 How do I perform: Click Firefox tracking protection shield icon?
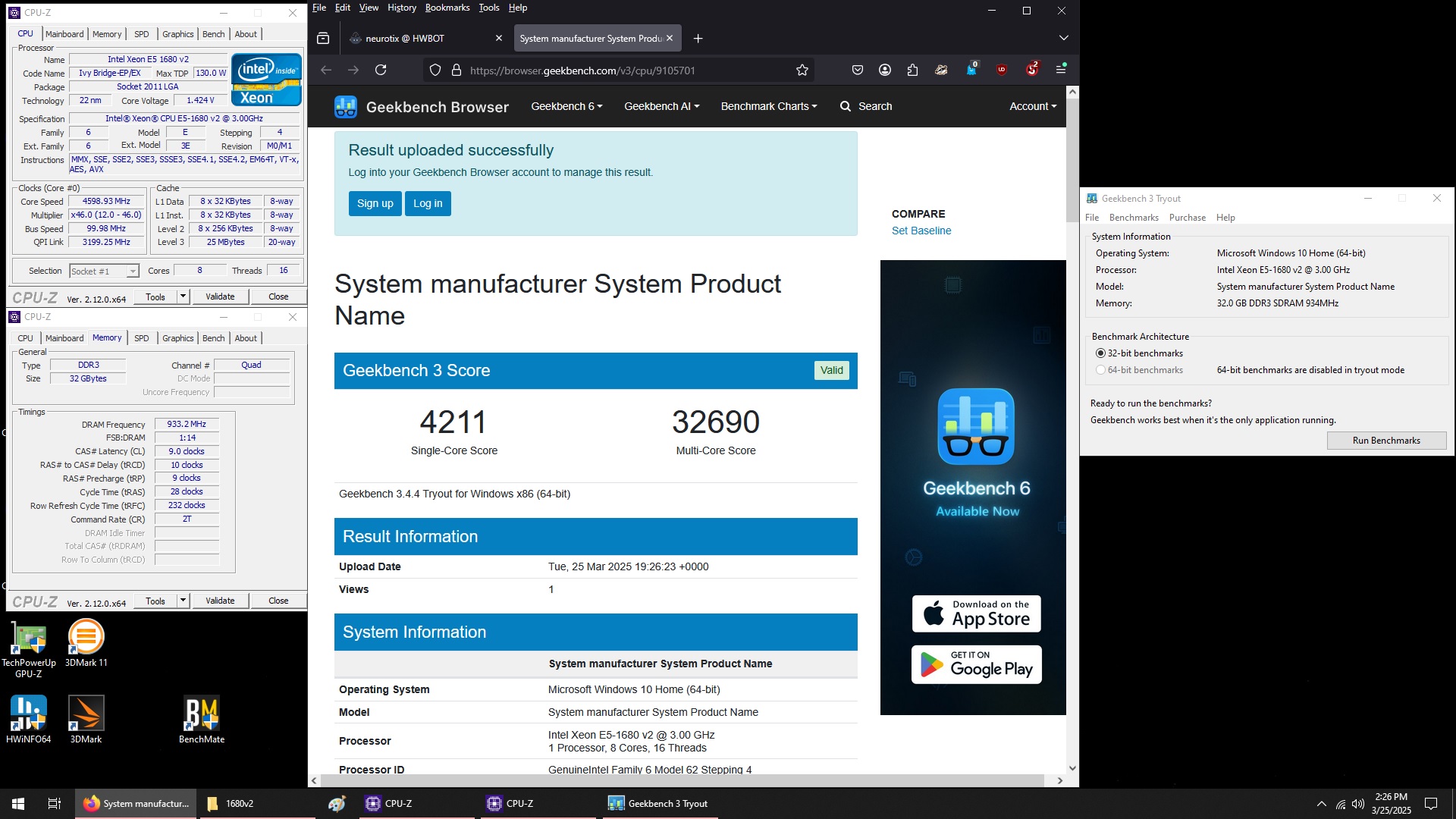(x=435, y=70)
